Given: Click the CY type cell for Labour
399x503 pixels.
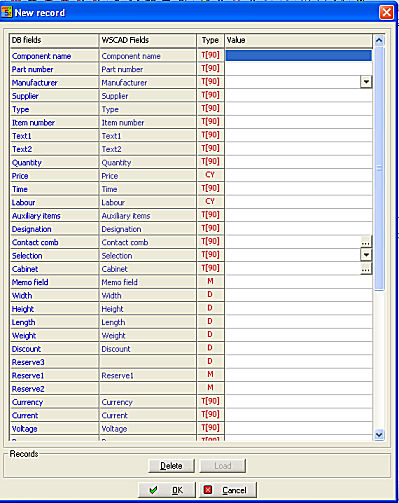Looking at the screenshot, I should (210, 202).
